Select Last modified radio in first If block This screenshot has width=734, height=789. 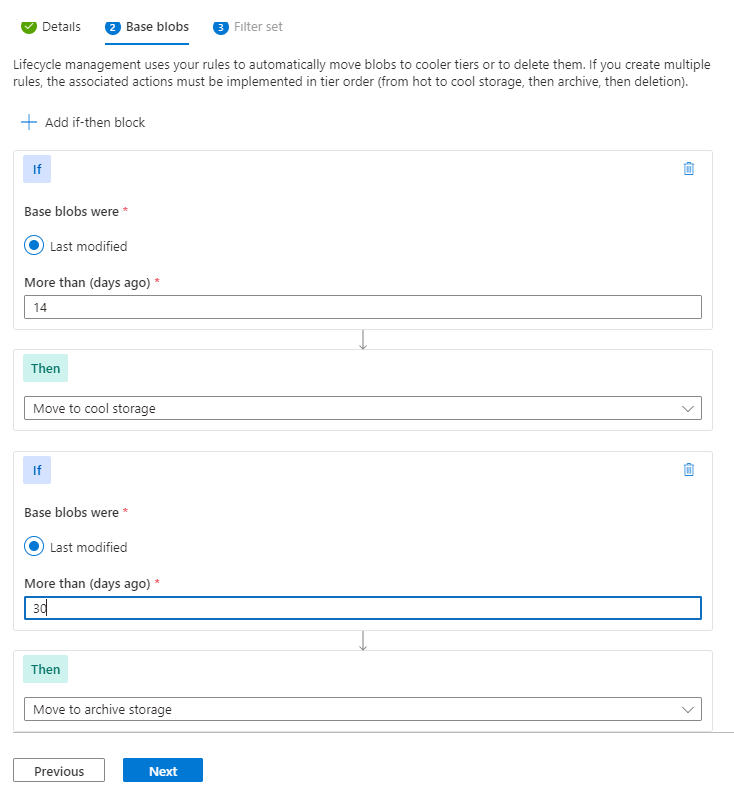(34, 246)
